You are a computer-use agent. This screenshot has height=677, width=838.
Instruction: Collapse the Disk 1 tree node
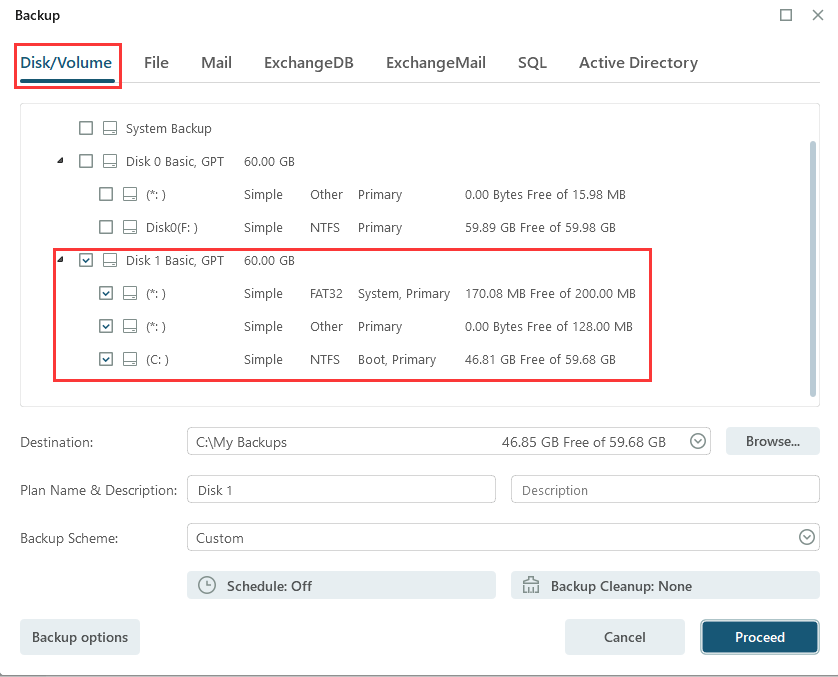point(60,260)
